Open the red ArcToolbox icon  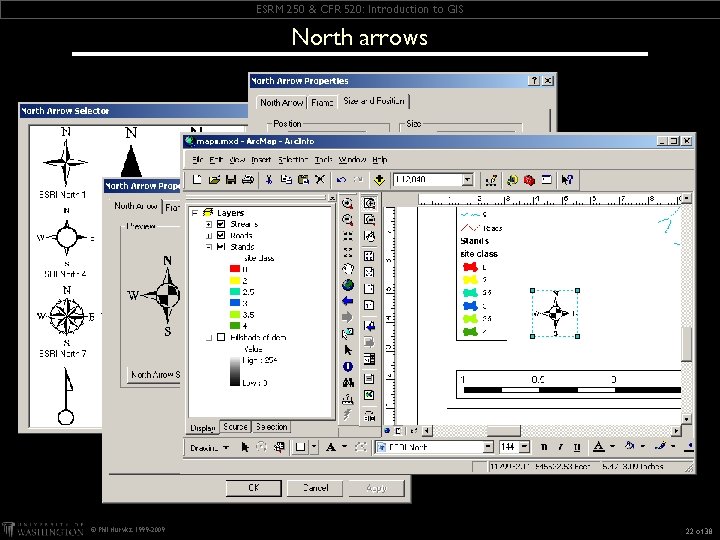[529, 180]
